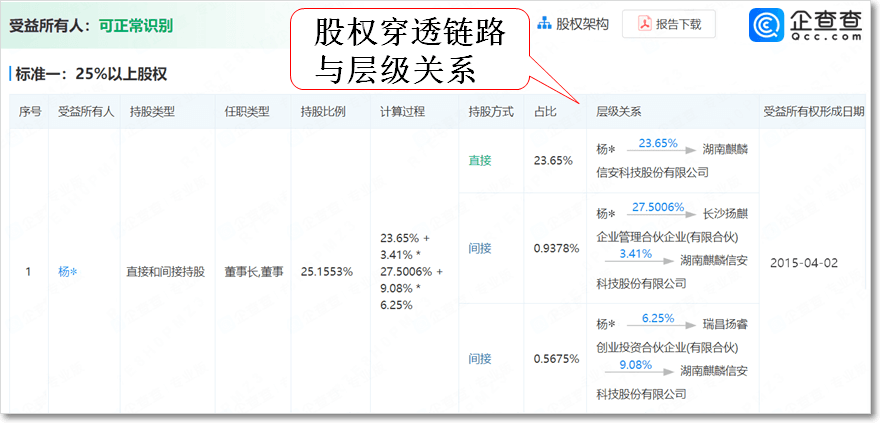Click the 股权架构 hierarchy tree icon
This screenshot has height=423, width=880.
click(544, 24)
